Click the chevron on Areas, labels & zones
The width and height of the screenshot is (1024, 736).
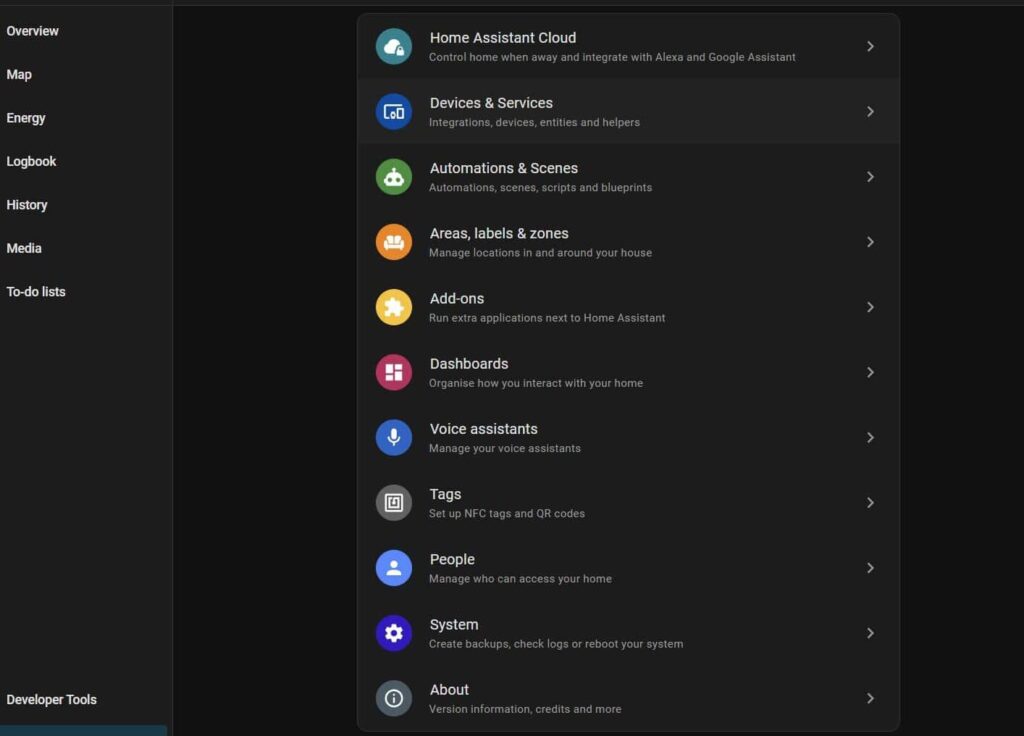[x=871, y=242]
